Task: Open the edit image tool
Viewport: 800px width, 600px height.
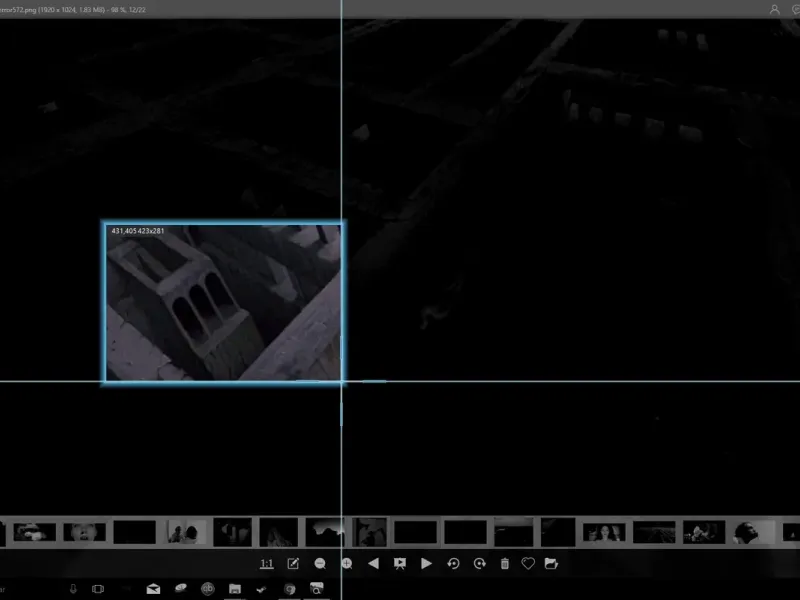Action: [293, 564]
